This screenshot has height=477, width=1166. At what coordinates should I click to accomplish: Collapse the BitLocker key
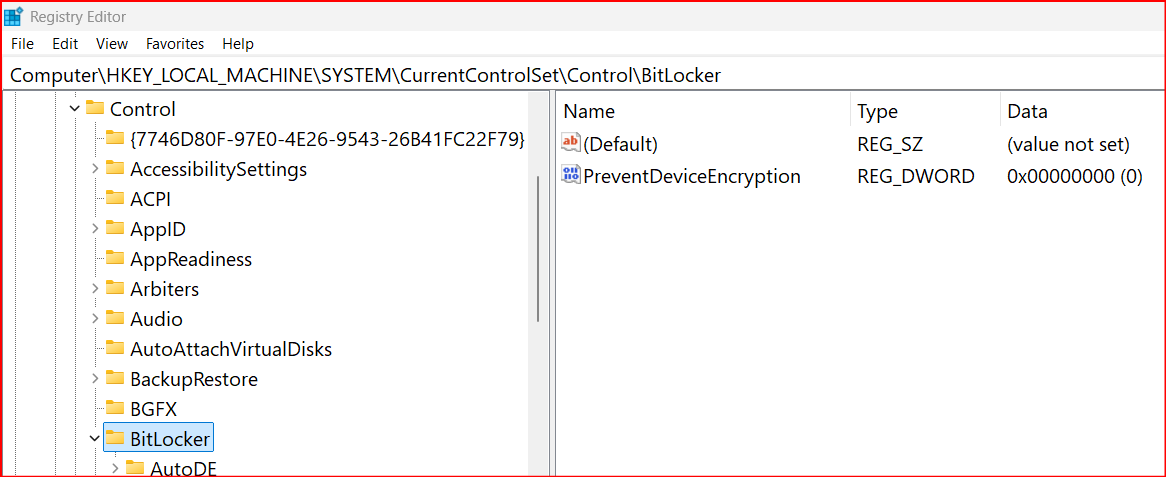pos(95,438)
